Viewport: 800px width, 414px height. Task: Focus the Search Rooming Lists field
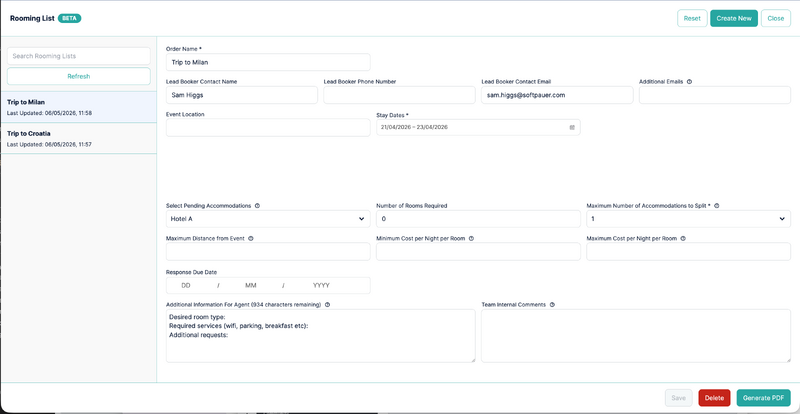79,56
